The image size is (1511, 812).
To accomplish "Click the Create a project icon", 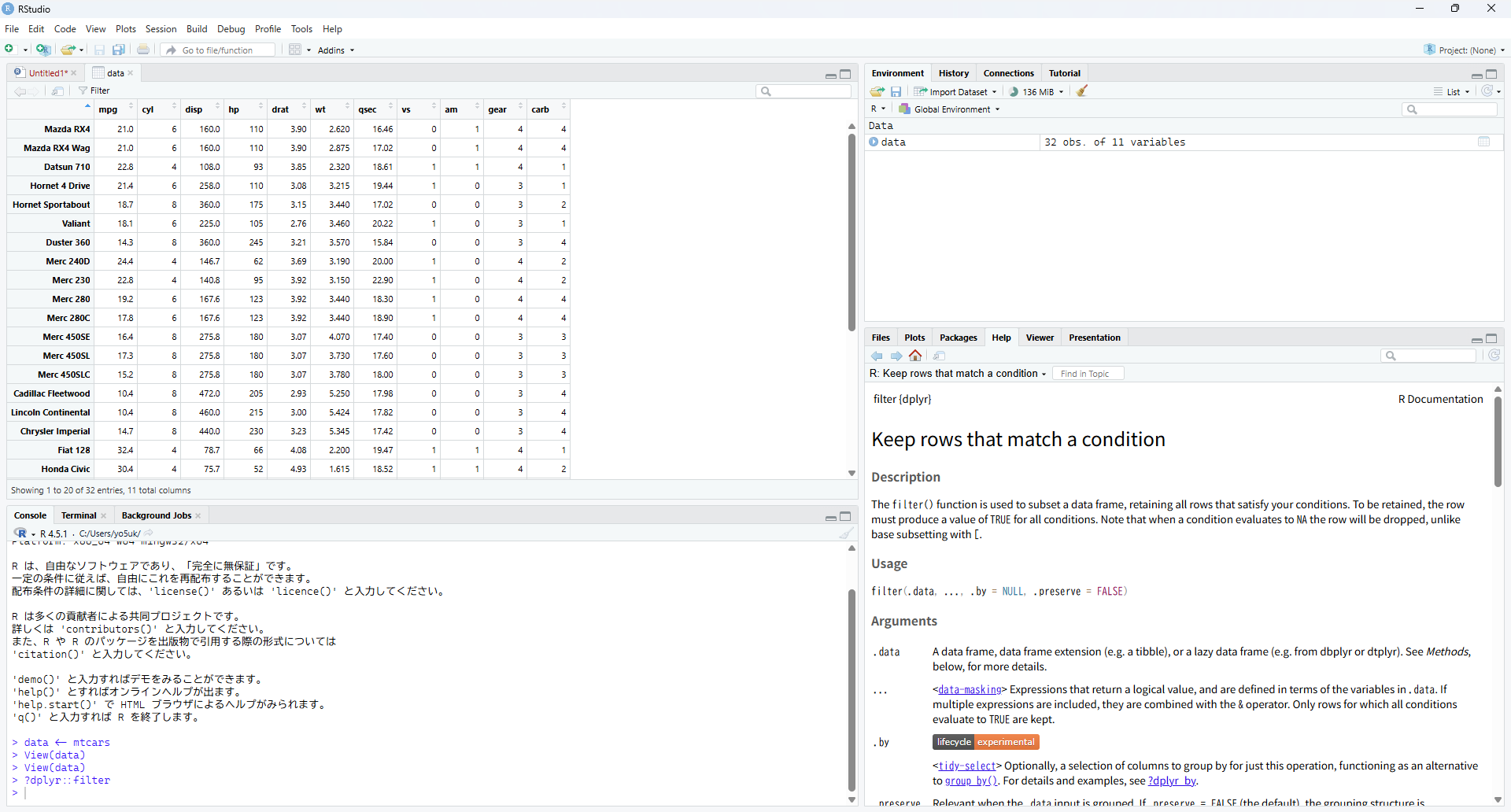I will (x=44, y=50).
